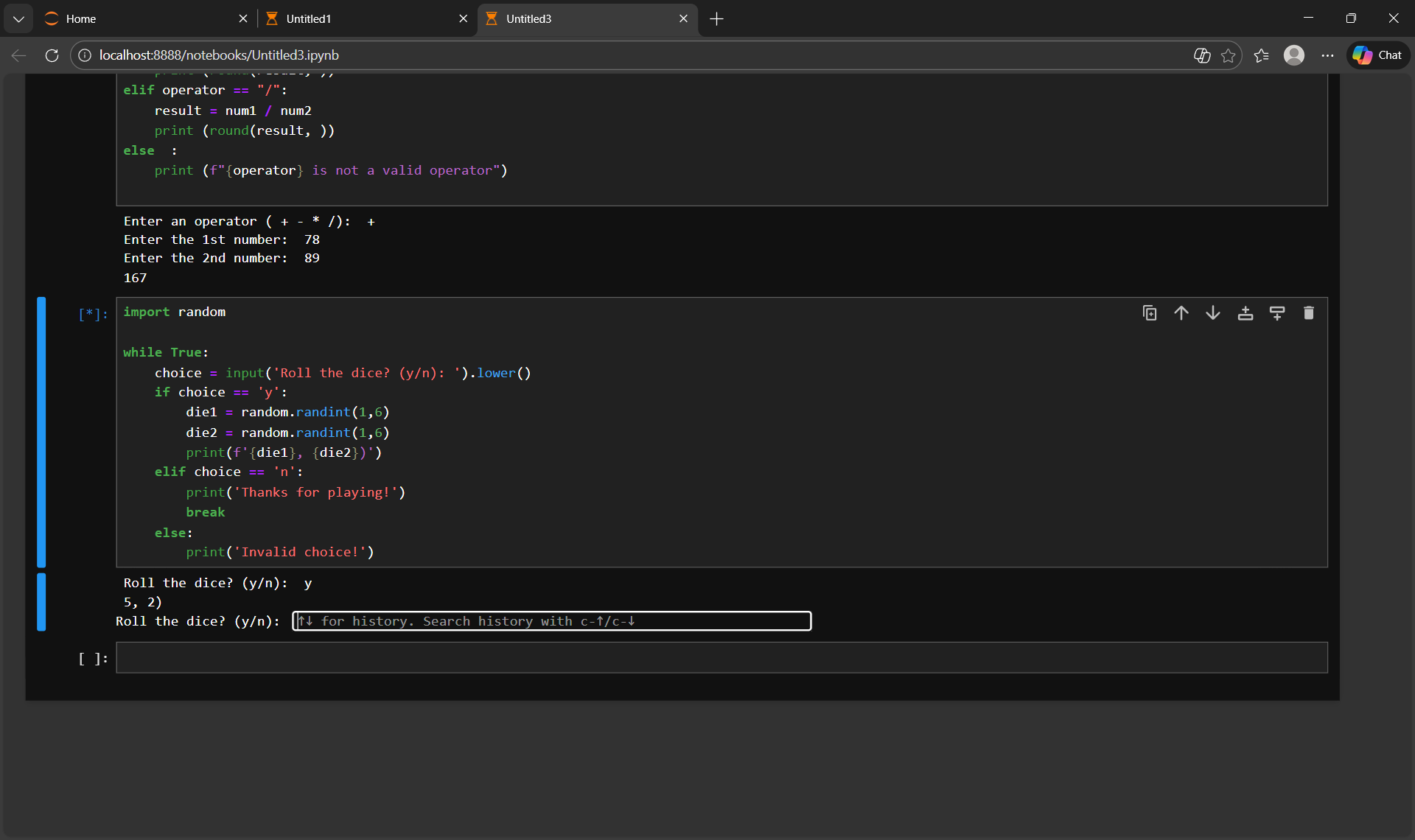Insert a cell below the current cell

tap(1277, 313)
